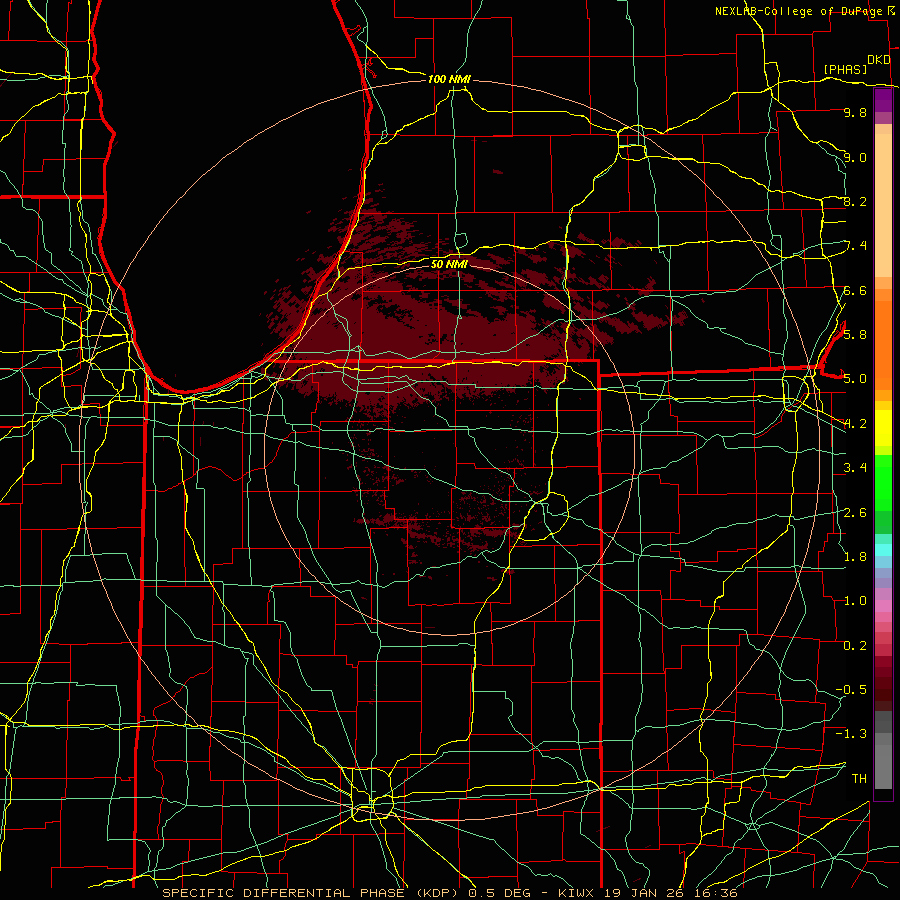Image resolution: width=900 pixels, height=900 pixels.
Task: Select the 5.8 scale value
Action: [855, 334]
